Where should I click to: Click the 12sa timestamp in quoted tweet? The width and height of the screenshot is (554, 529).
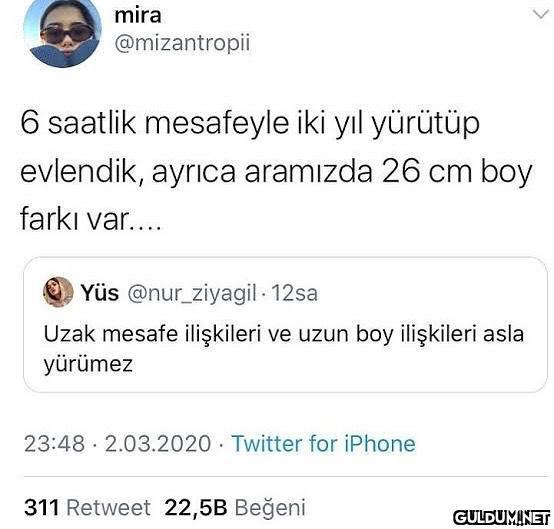[x=295, y=293]
